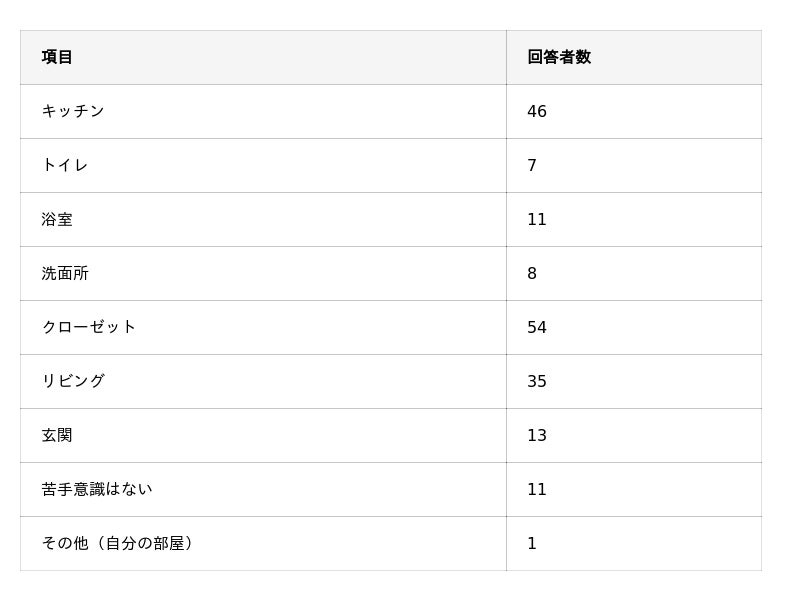Click the 項目 column header
The width and height of the screenshot is (800, 601).
click(x=57, y=57)
